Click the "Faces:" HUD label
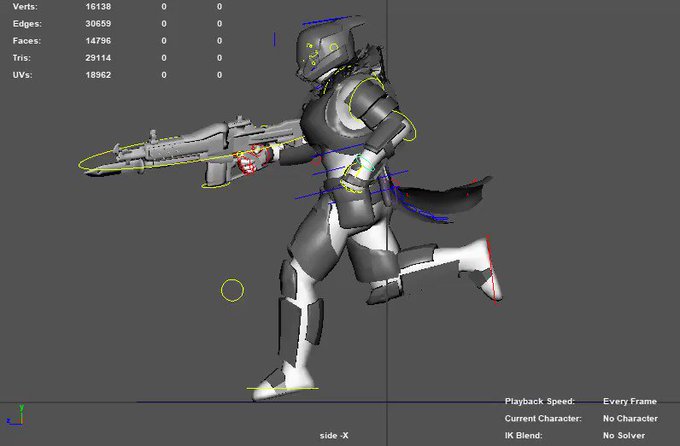Viewport: 680px width, 446px height. (27, 41)
